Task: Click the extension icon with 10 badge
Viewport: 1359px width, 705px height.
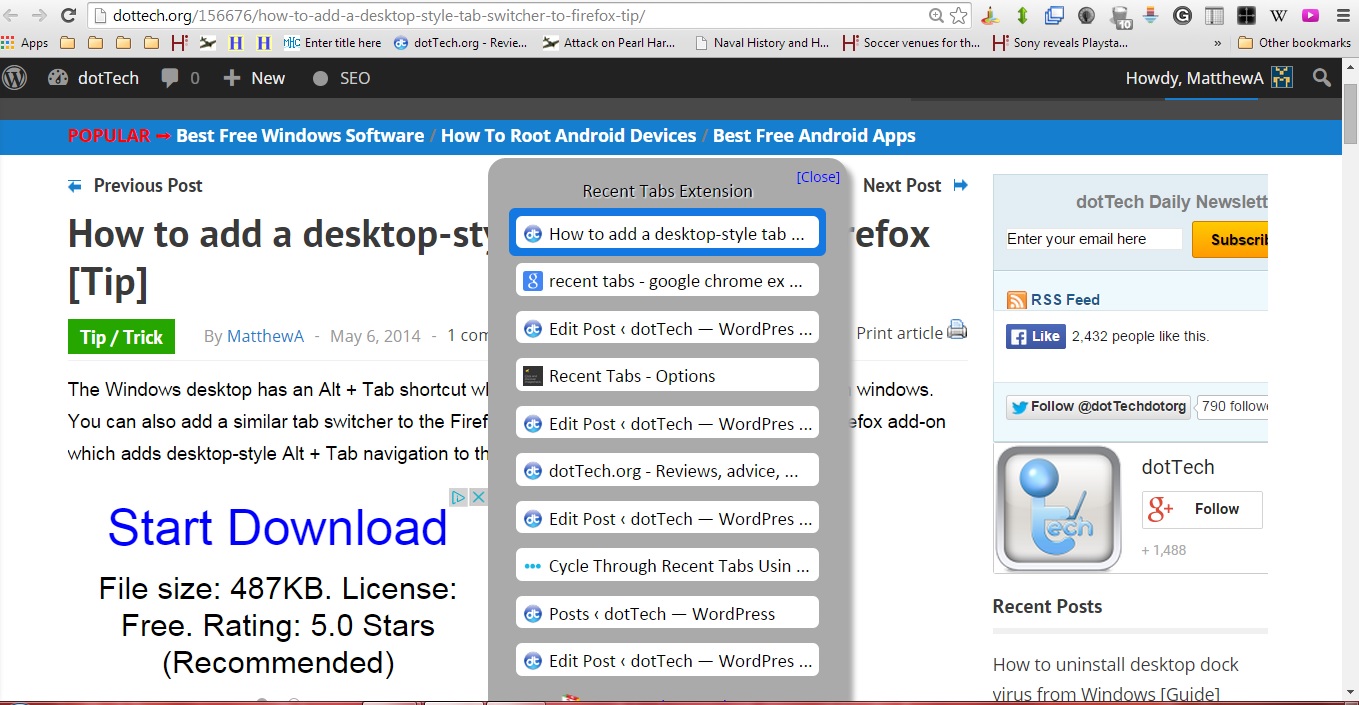Action: tap(1119, 16)
